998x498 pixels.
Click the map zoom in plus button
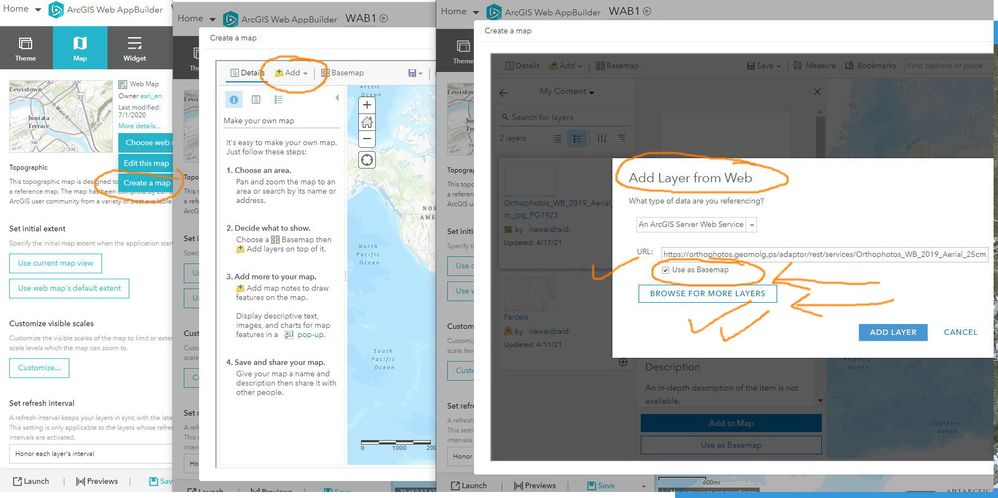tap(367, 105)
